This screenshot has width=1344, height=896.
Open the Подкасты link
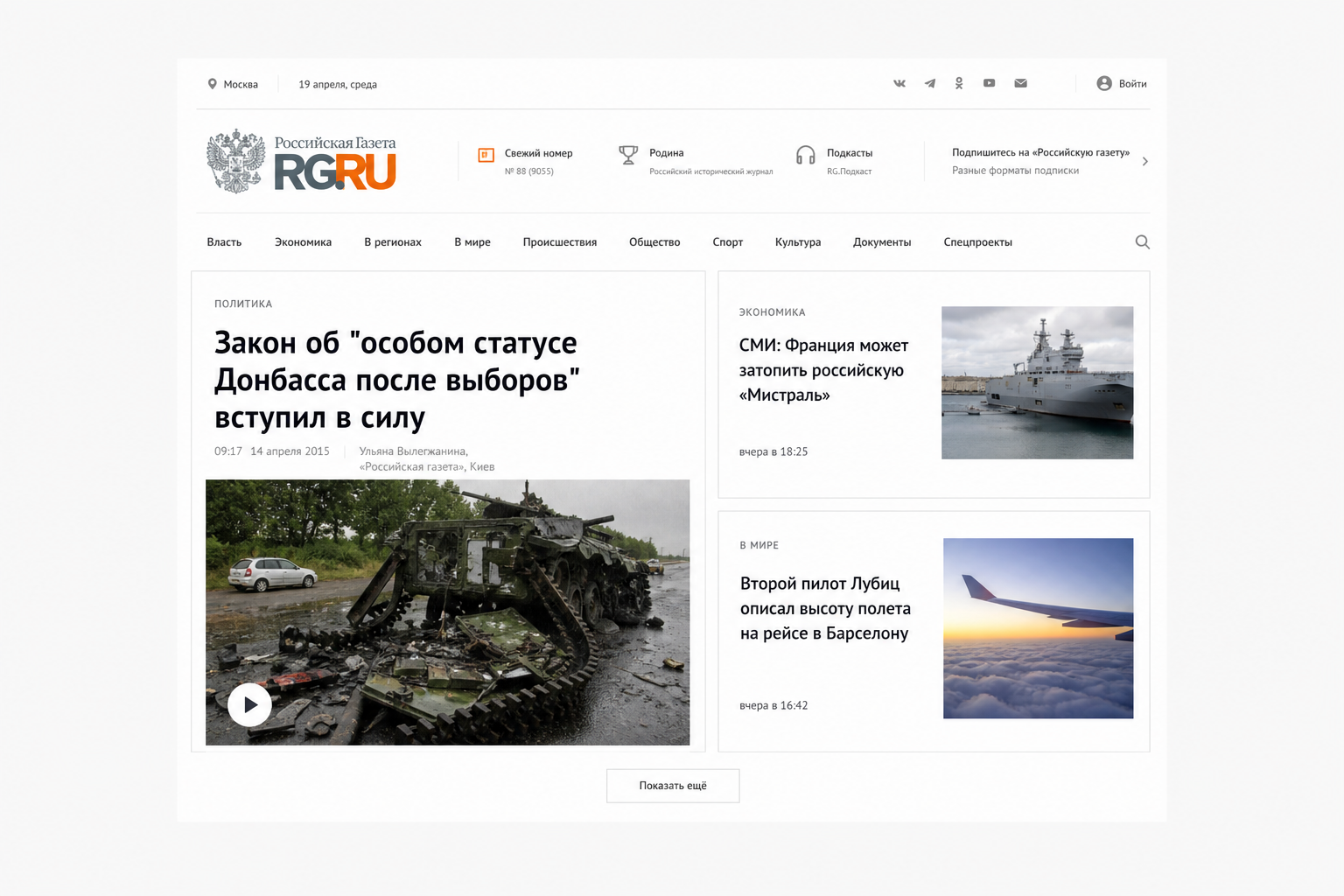click(x=850, y=153)
